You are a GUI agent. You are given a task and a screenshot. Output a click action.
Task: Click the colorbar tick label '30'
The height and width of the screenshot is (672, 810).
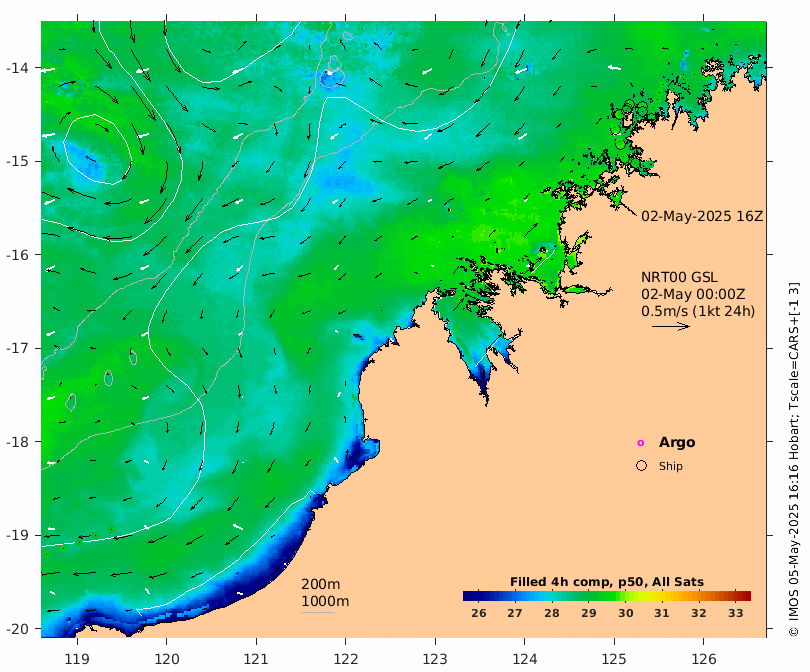[x=626, y=613]
